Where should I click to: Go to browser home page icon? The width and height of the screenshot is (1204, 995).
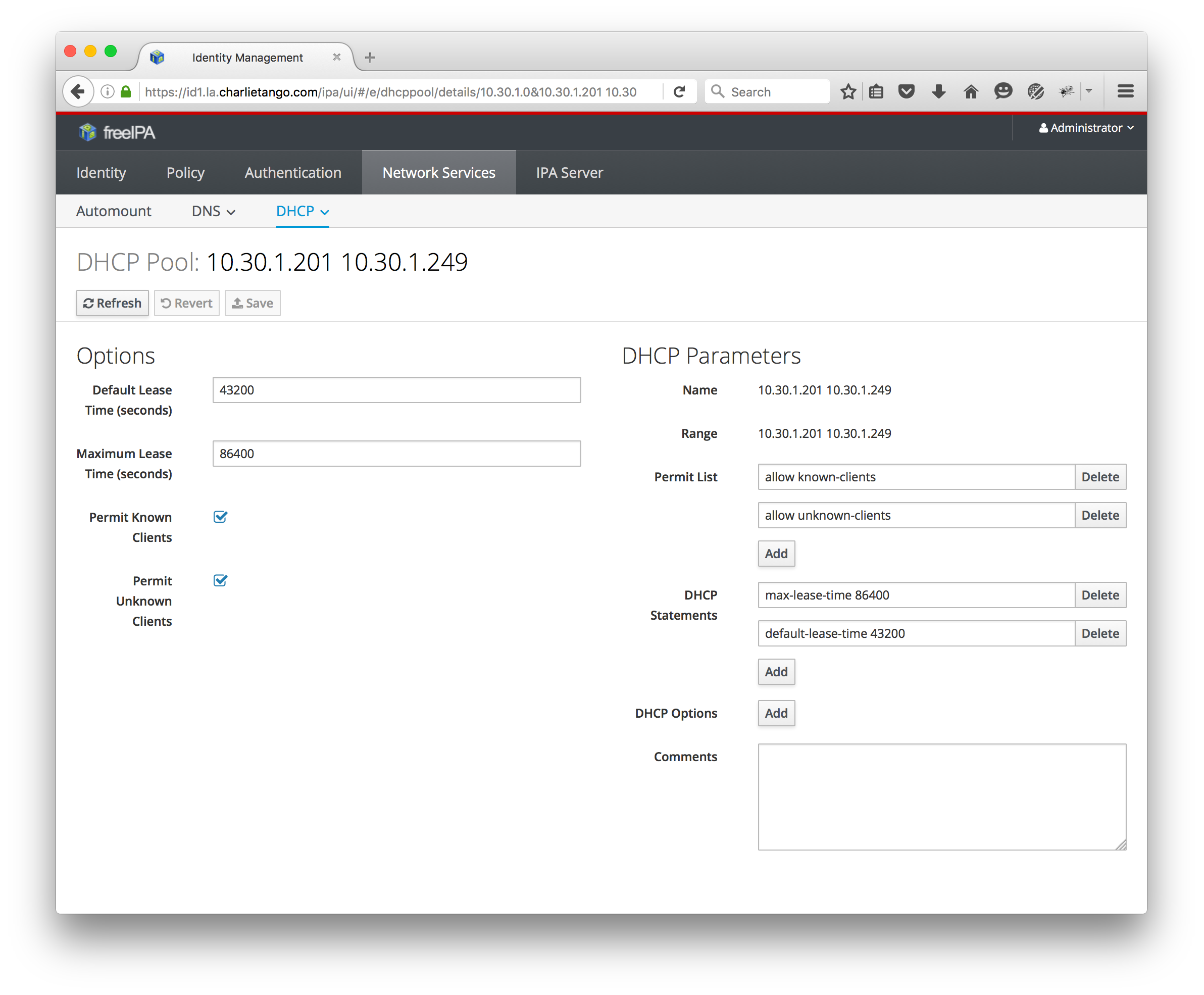[x=971, y=92]
